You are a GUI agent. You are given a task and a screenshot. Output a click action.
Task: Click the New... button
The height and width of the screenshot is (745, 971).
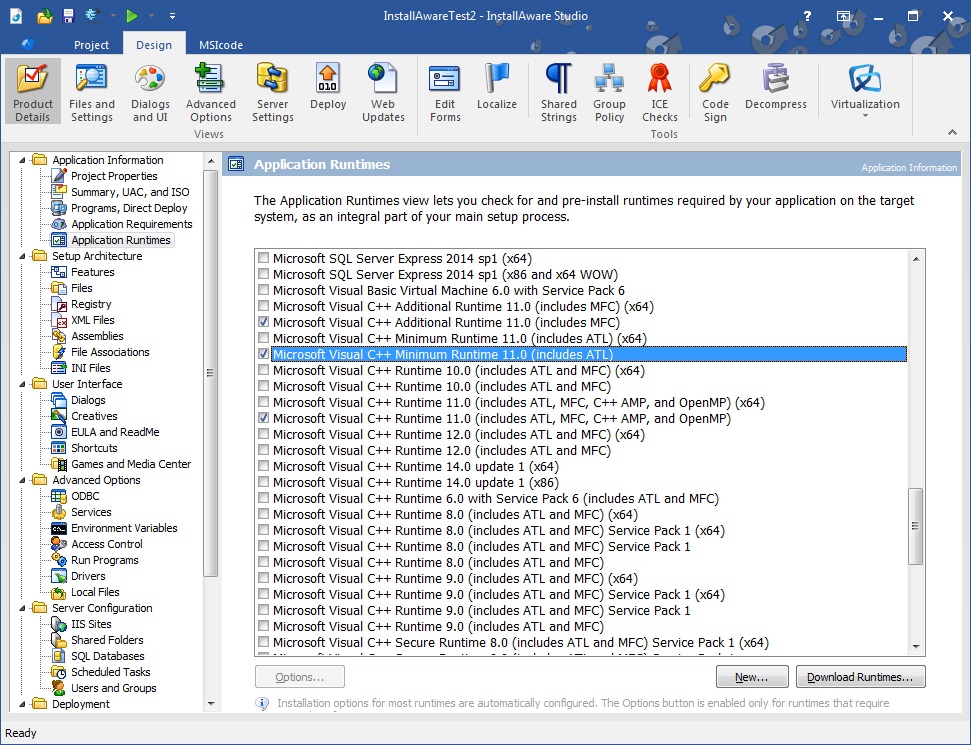click(752, 677)
